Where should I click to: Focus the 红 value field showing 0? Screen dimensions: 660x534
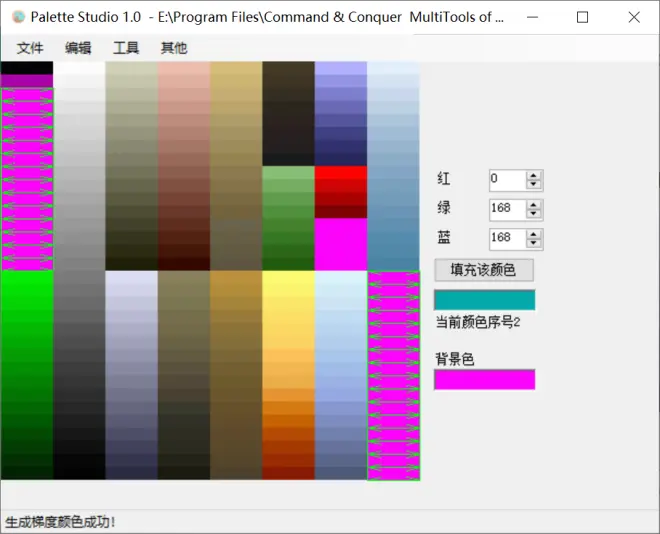(x=508, y=180)
